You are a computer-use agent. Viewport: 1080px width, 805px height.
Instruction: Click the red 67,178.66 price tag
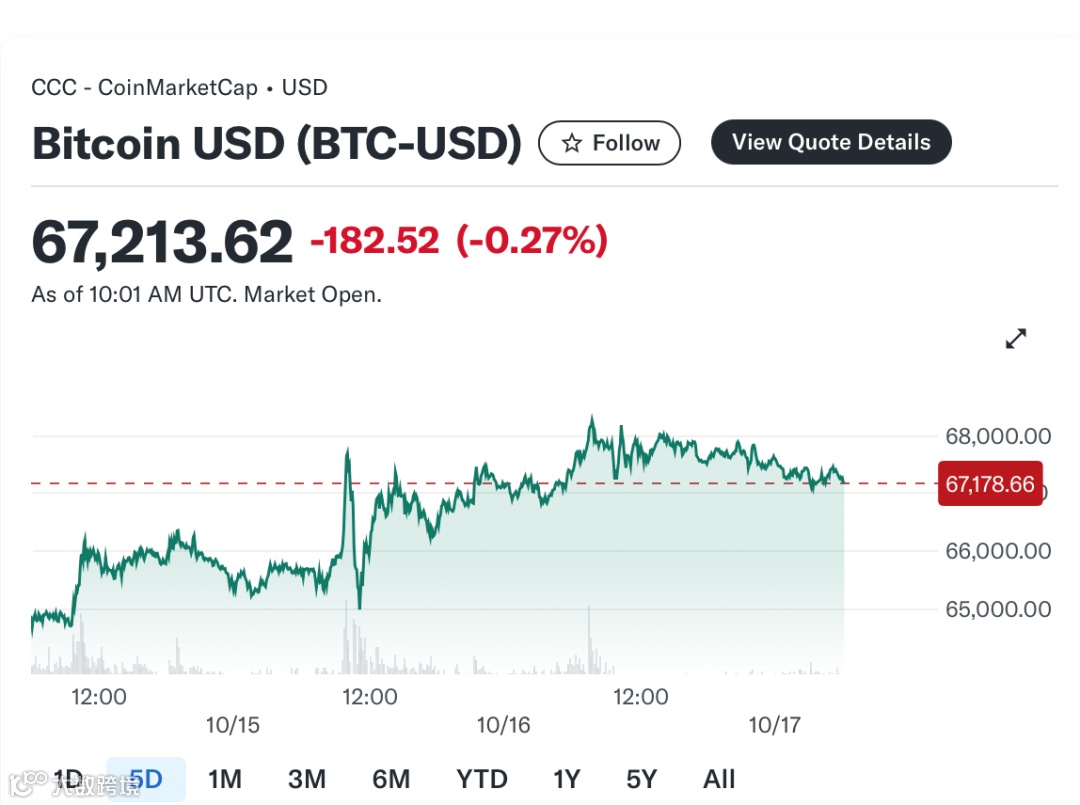tap(990, 484)
